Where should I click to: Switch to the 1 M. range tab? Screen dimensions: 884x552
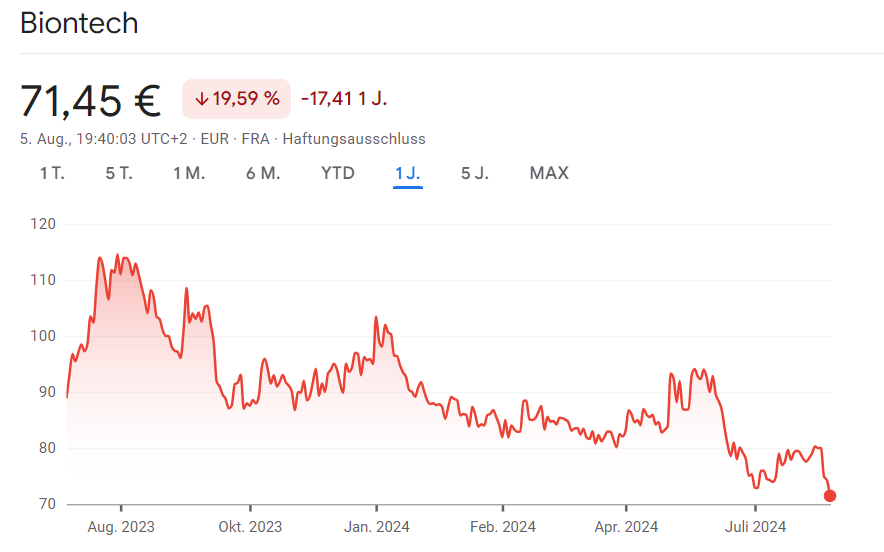[189, 173]
